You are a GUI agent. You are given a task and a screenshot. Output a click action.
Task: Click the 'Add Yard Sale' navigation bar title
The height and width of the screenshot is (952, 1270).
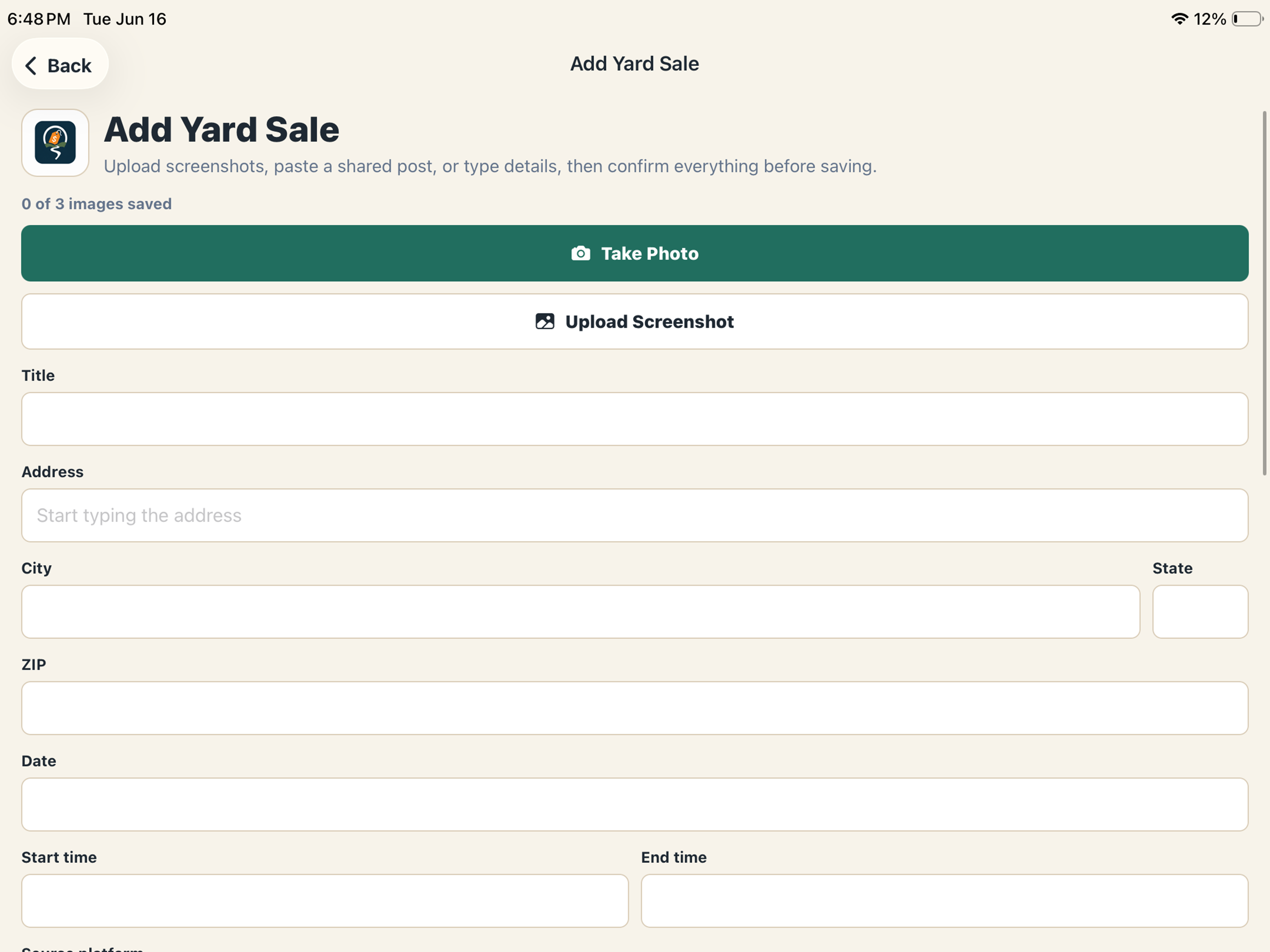coord(635,64)
